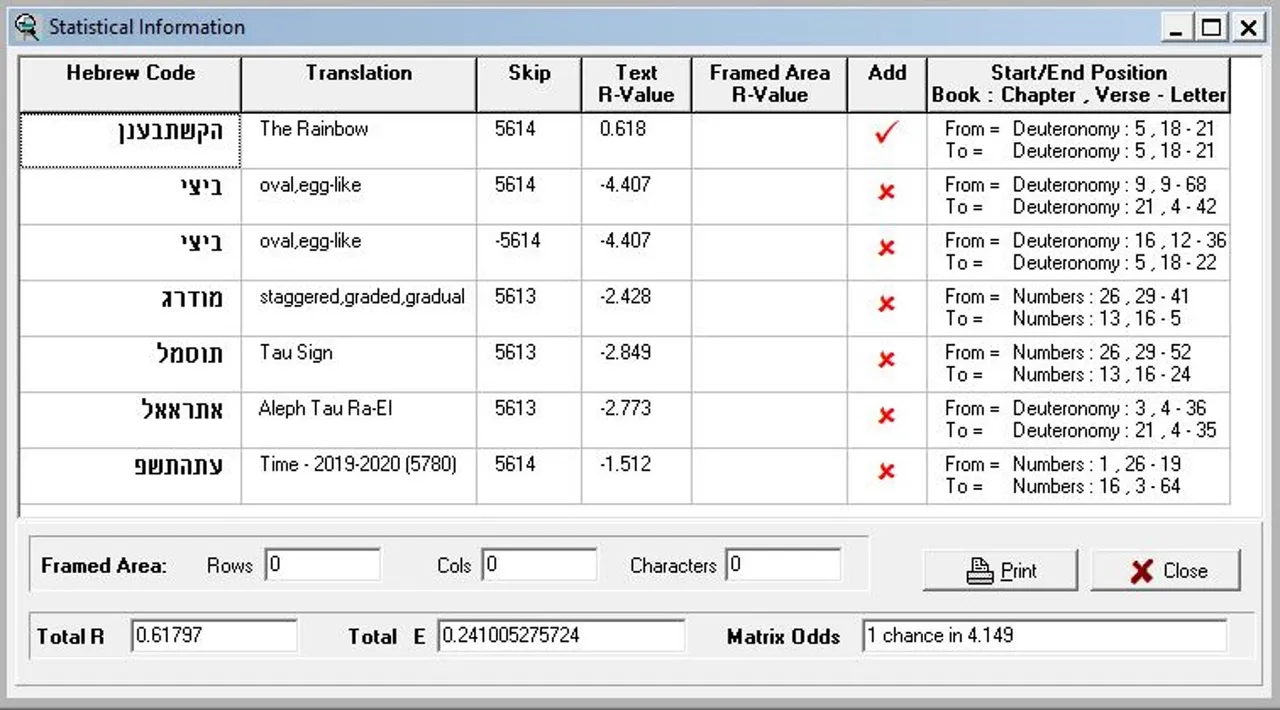Select the Hebrew code cell for The Rainbow
This screenshot has width=1280, height=710.
(x=130, y=140)
